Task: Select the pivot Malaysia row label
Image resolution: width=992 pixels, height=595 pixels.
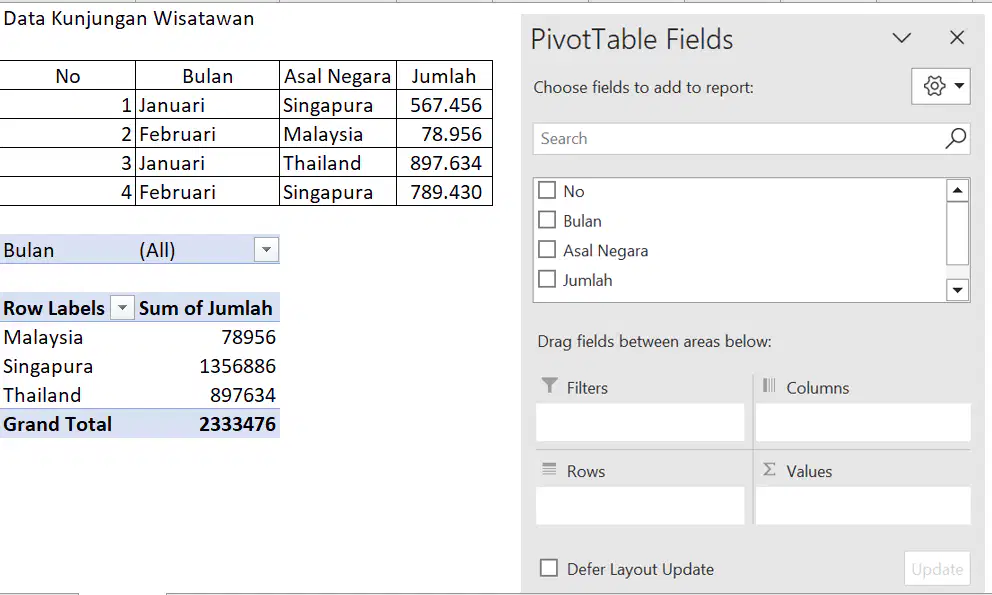Action: [x=68, y=337]
